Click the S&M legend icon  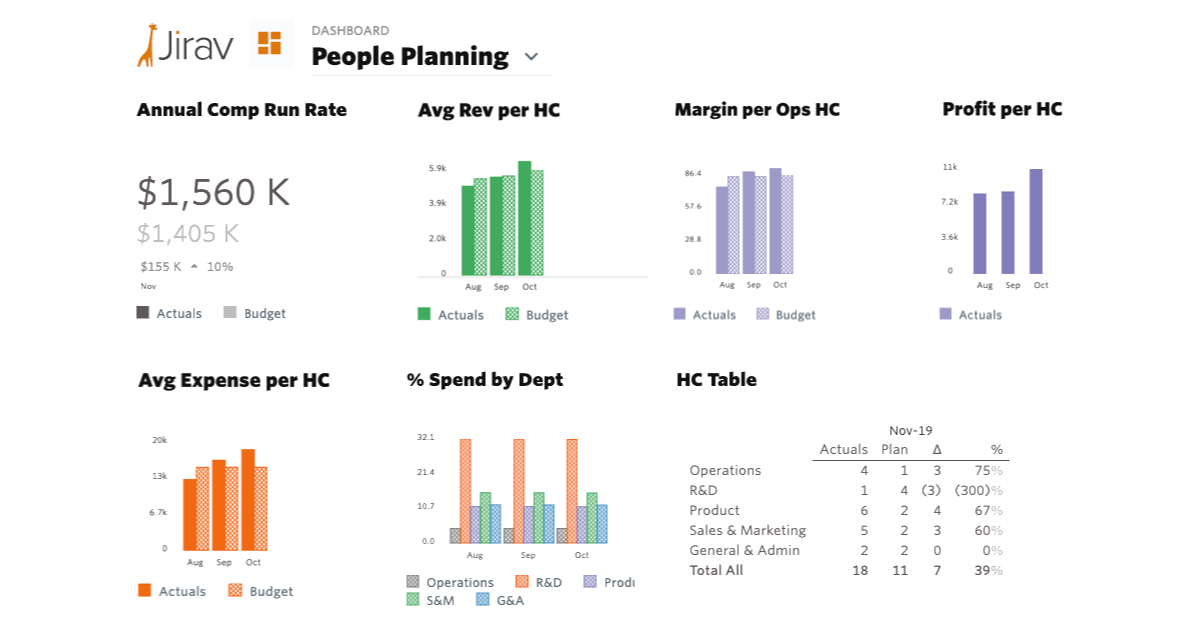point(413,600)
